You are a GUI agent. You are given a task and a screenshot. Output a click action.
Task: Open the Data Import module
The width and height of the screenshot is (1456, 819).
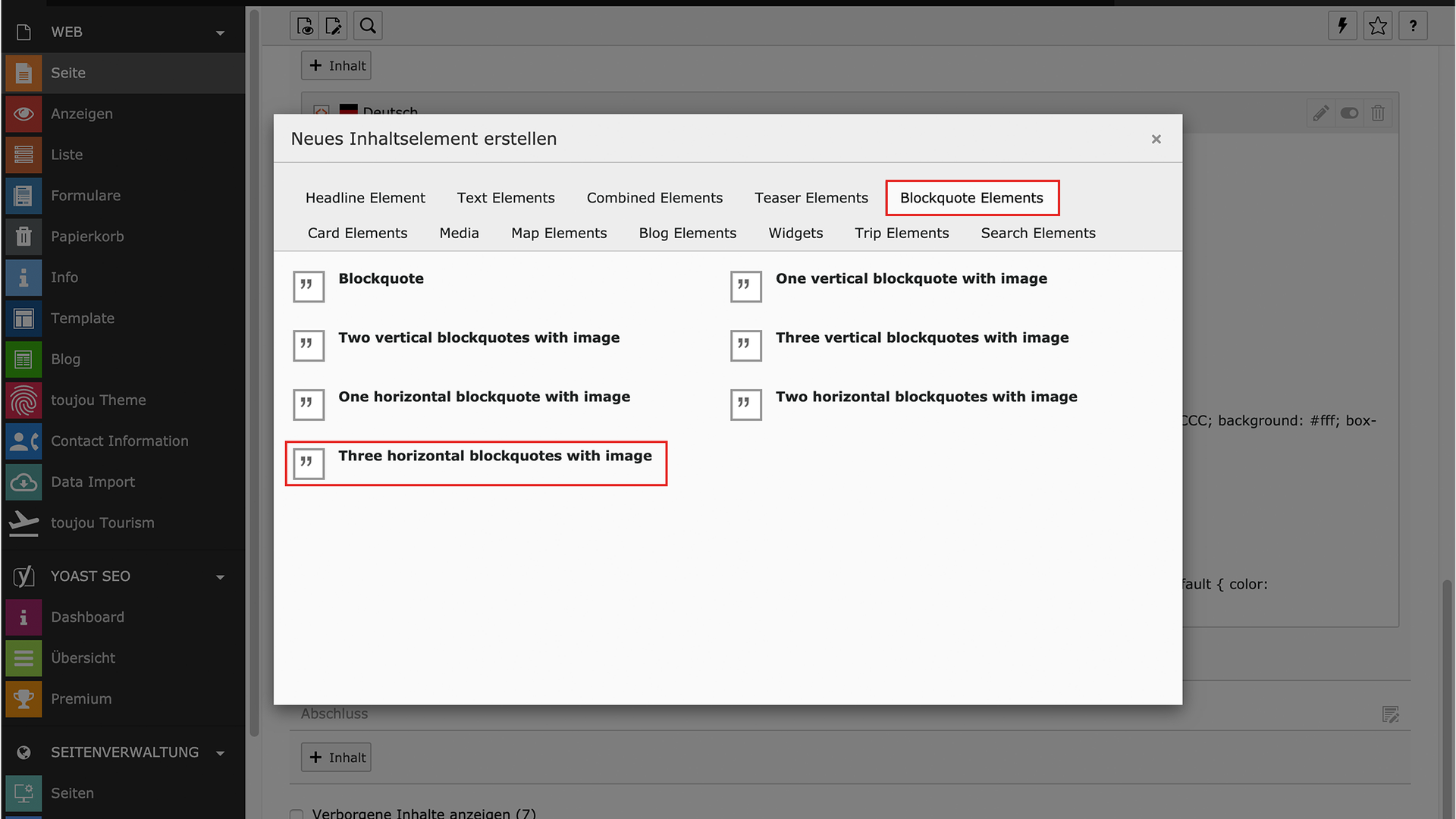point(93,482)
